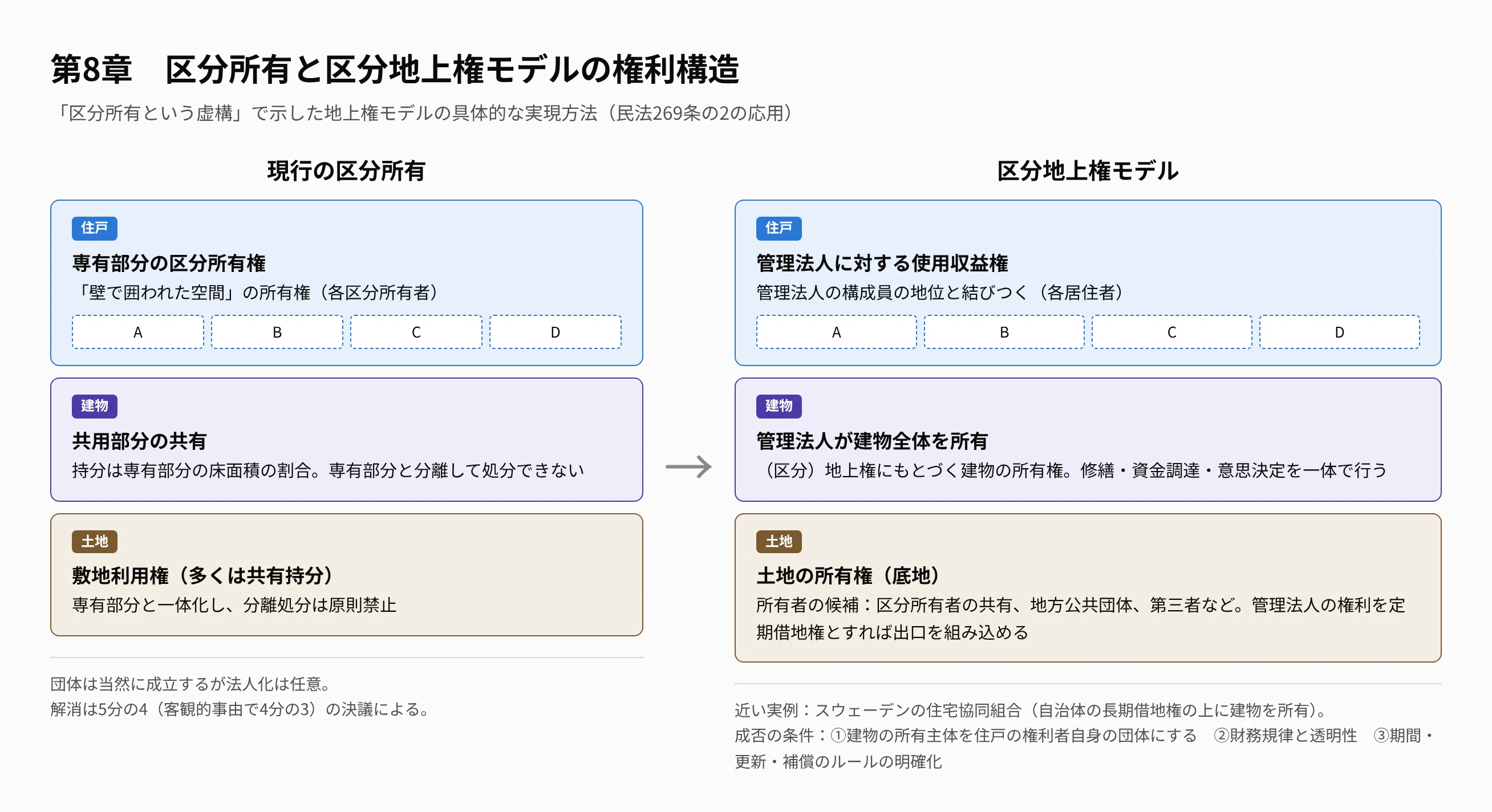Select unit box A under 専有部分の区分所有権
Image resolution: width=1492 pixels, height=812 pixels.
pos(138,332)
